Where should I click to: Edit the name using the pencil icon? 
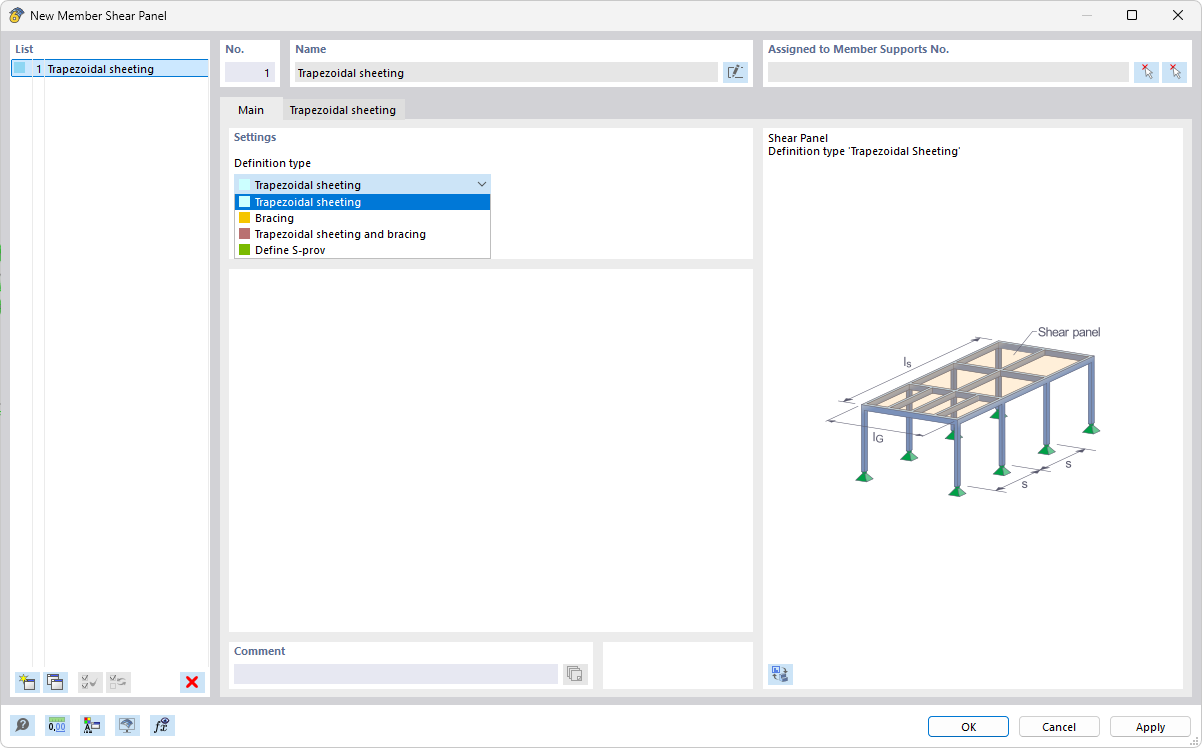click(735, 72)
